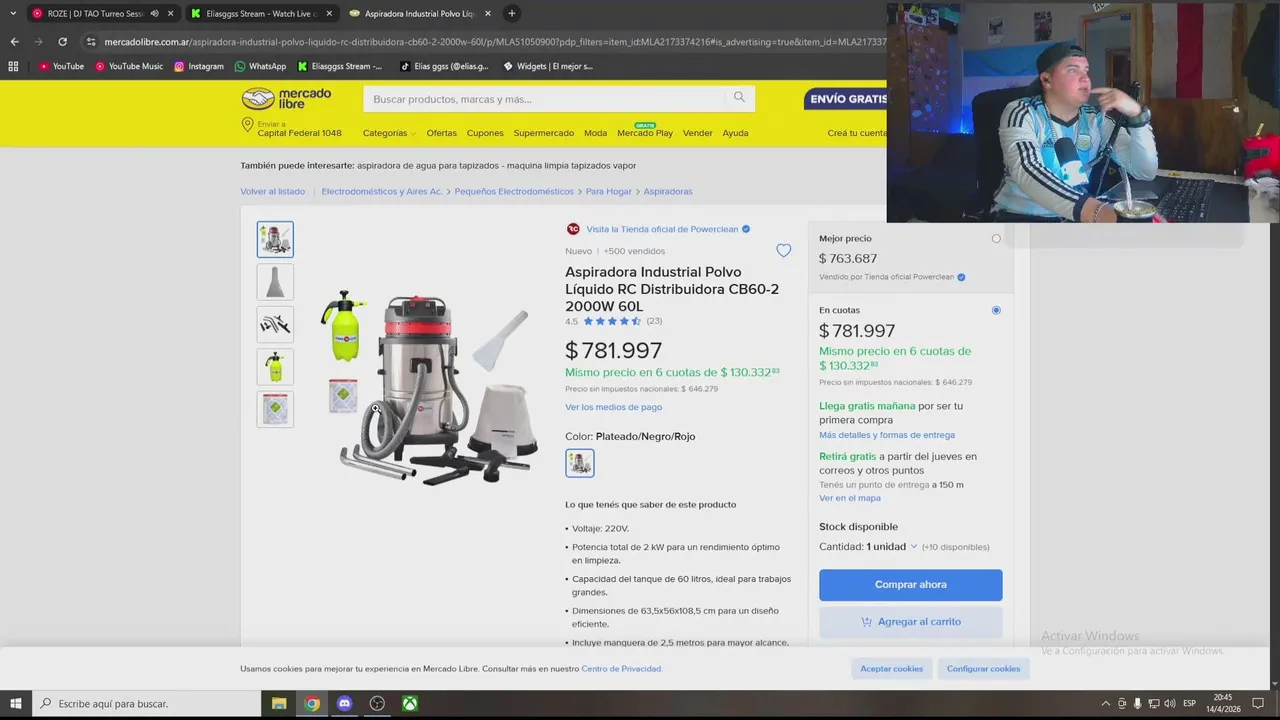Image resolution: width=1280 pixels, height=720 pixels.
Task: Open Chrome apps grid in bookmarks bar
Action: pos(13,66)
